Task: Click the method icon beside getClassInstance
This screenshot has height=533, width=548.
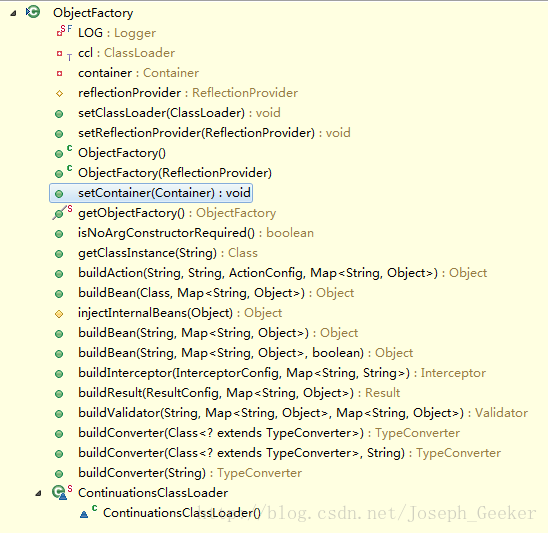Action: [x=59, y=254]
